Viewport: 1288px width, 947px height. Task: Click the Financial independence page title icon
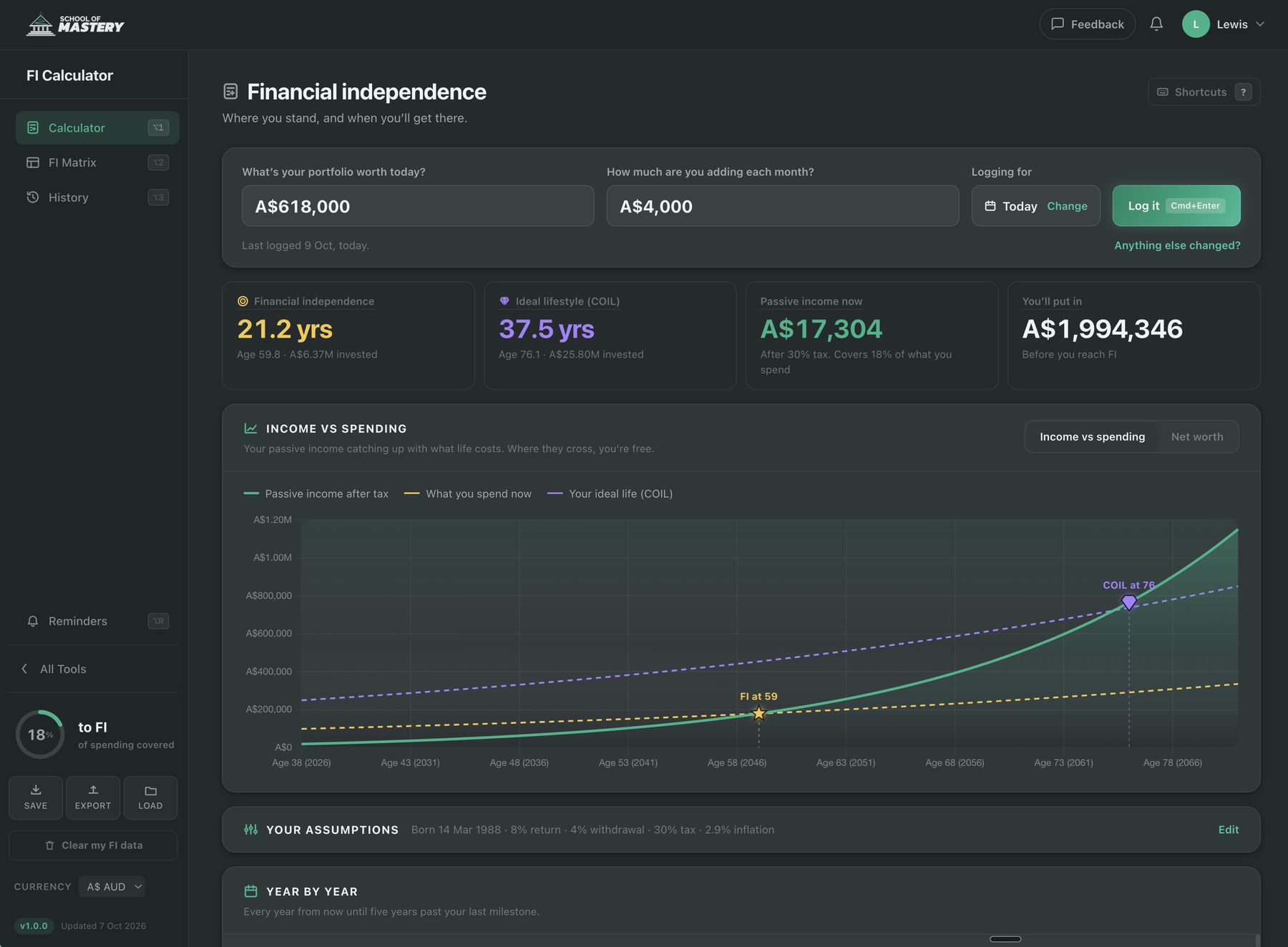pos(230,92)
